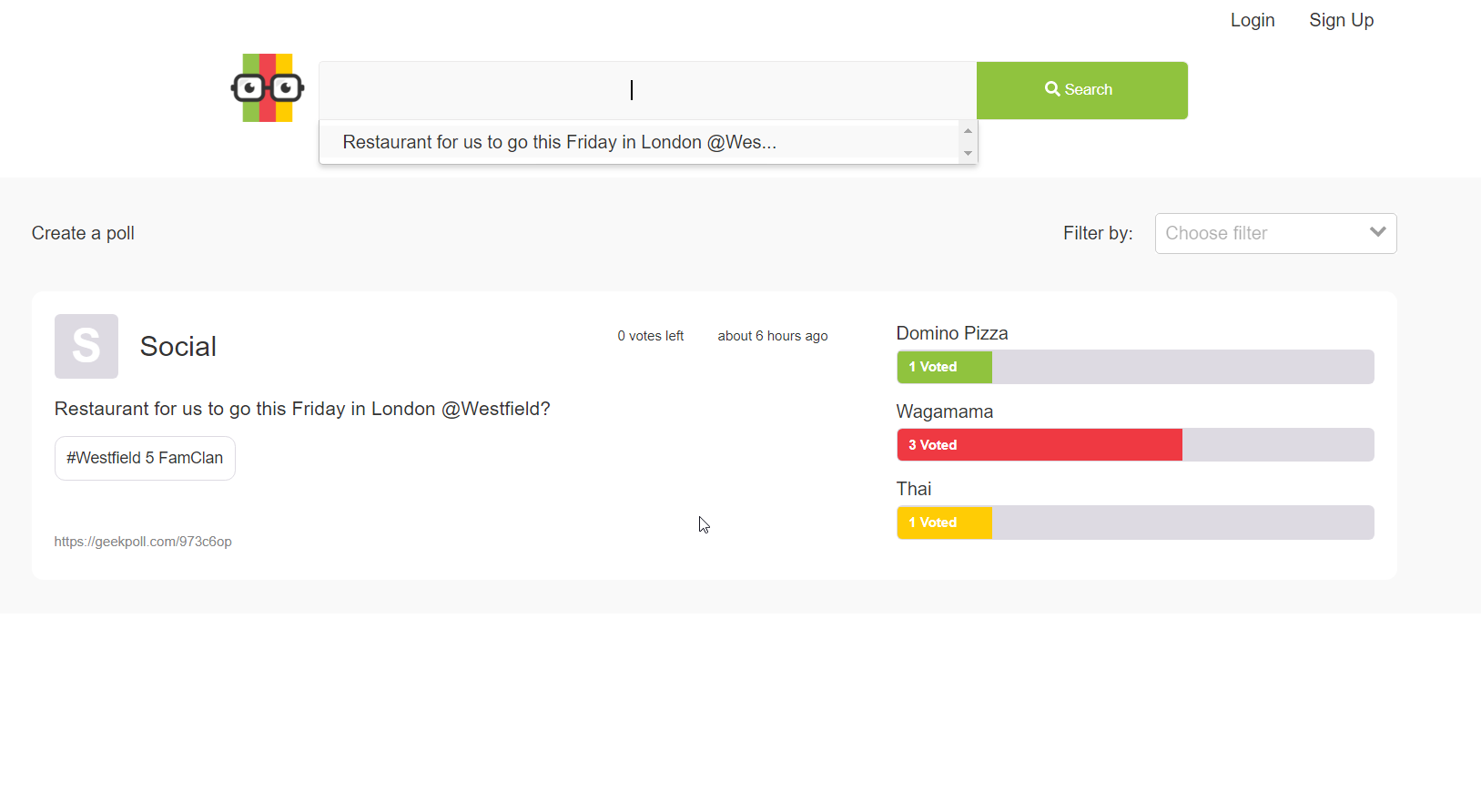Viewport: 1481px width, 812px height.
Task: Click the Thai option label
Action: pos(914,489)
